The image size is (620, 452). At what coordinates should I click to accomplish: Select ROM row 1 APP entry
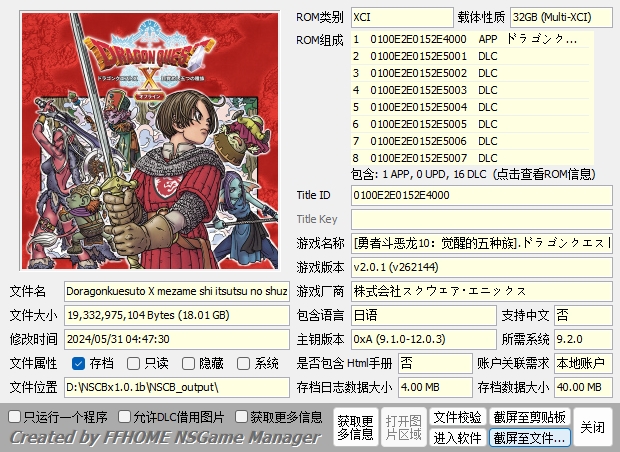(x=470, y=39)
